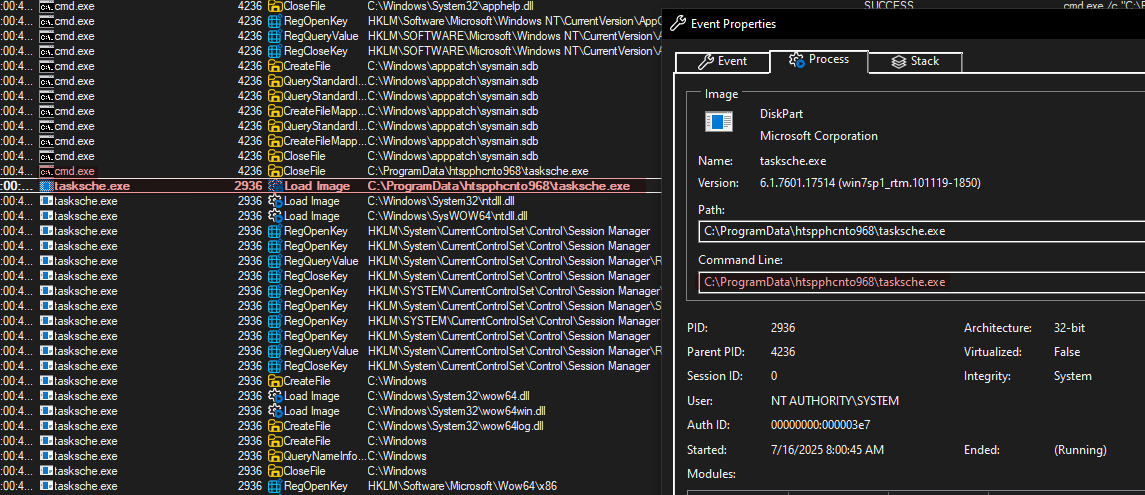Click the tasksche.exe icon in the highlighted row
Screen dimensions: 1145x495
click(x=46, y=186)
